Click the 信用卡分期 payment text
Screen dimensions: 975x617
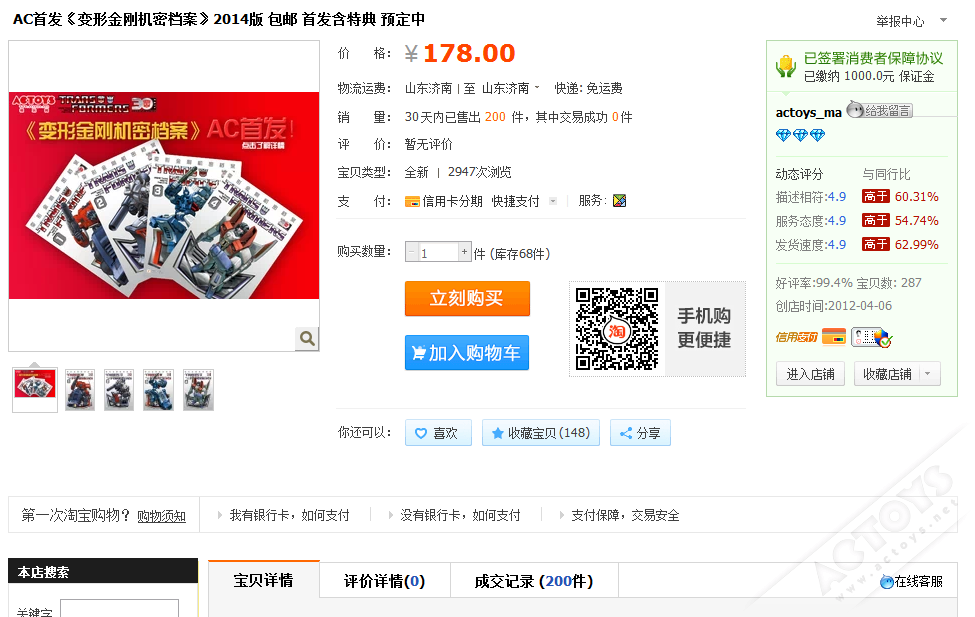(453, 201)
